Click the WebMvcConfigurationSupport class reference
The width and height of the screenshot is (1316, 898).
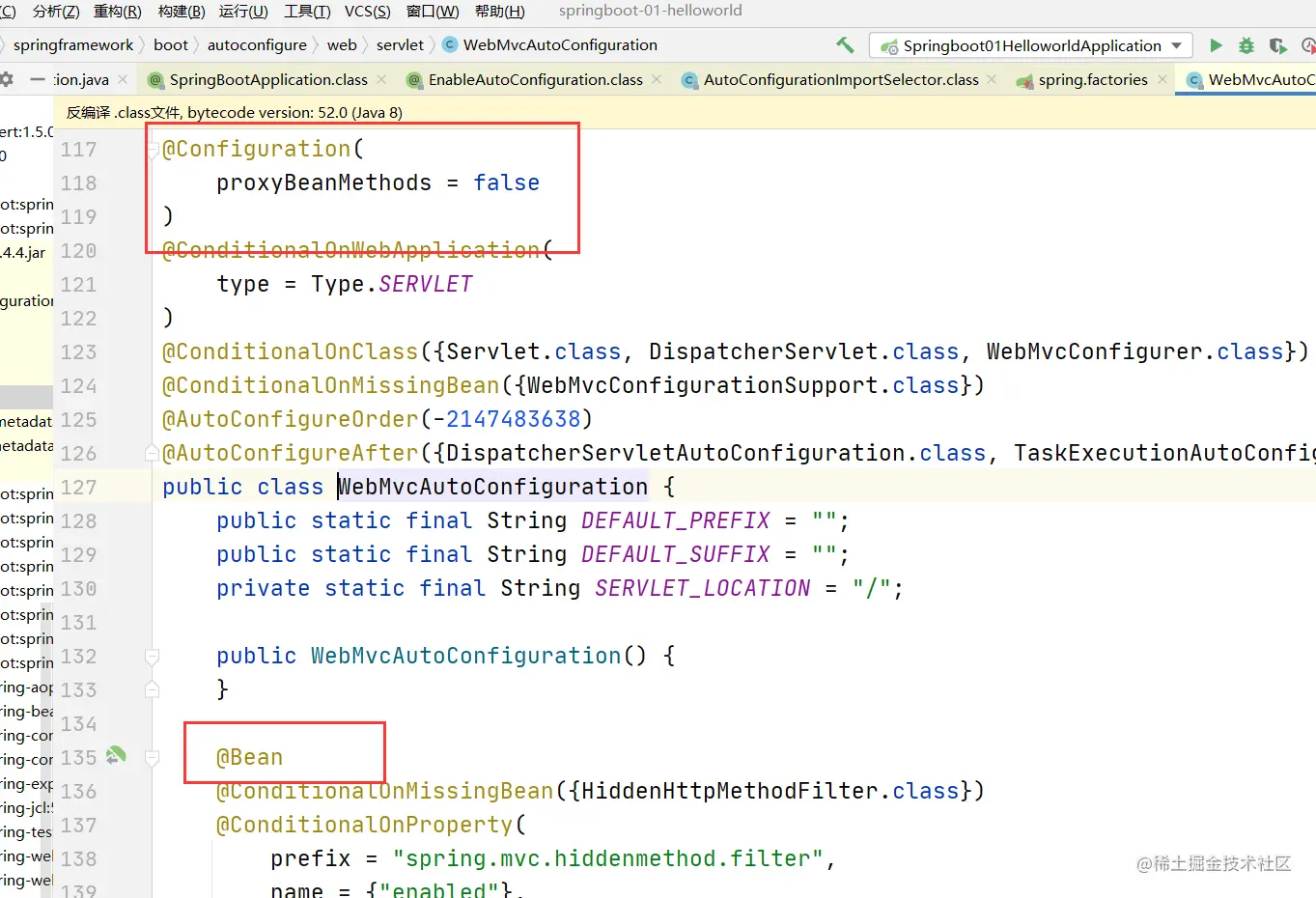pyautogui.click(x=703, y=385)
